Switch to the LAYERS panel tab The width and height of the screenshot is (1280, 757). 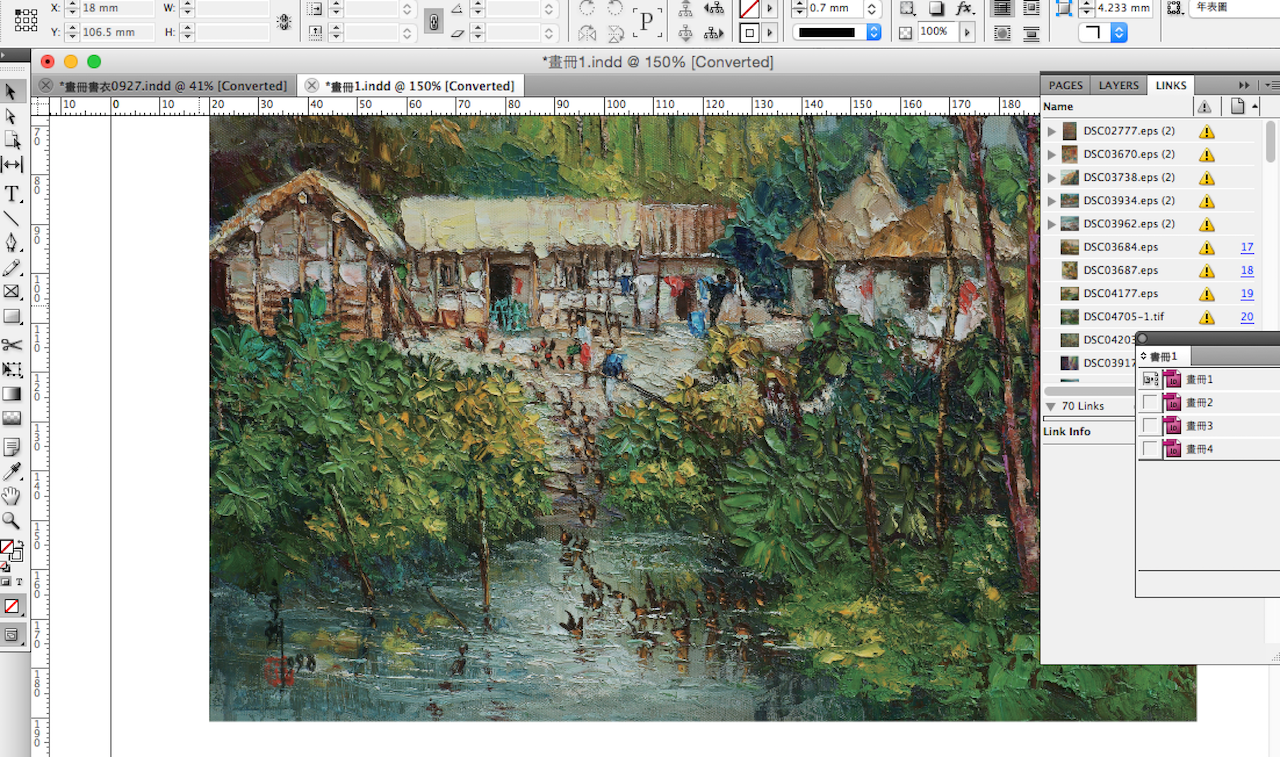click(1118, 86)
